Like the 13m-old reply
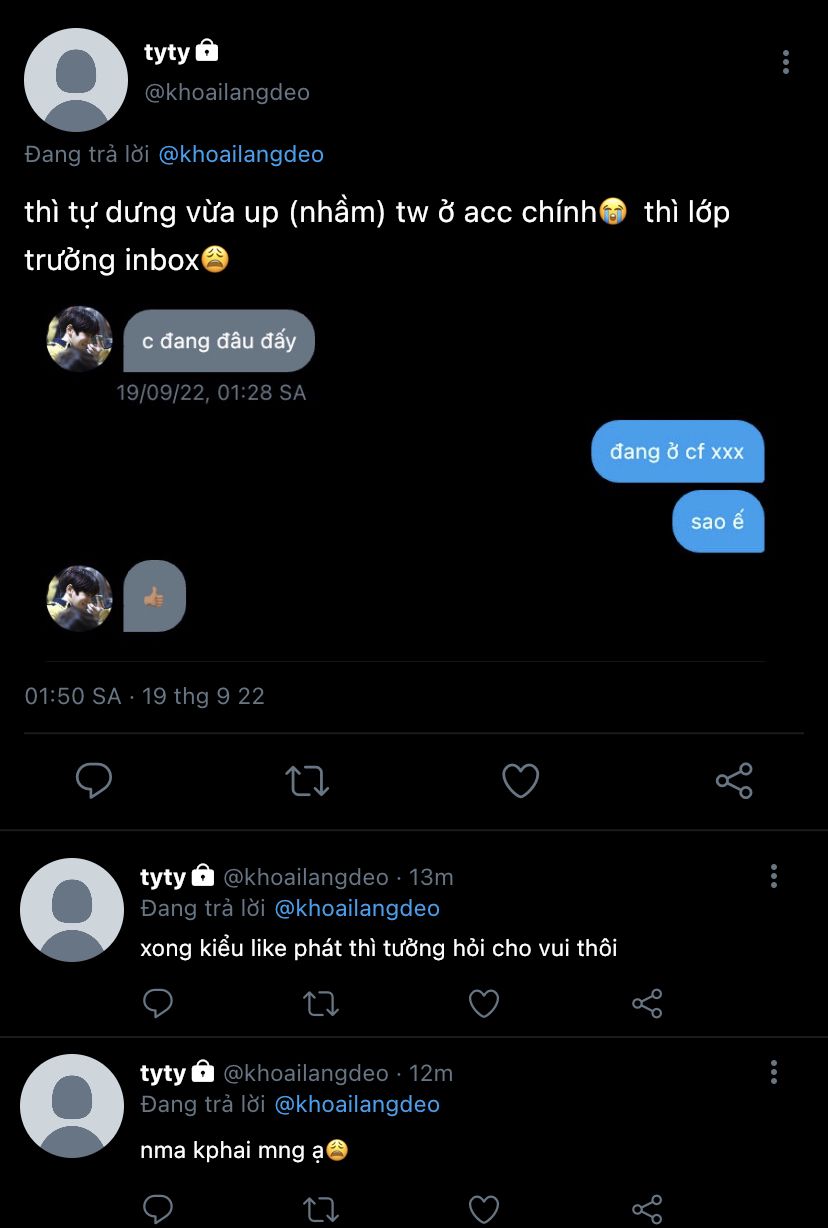Image resolution: width=828 pixels, height=1228 pixels. point(484,1003)
